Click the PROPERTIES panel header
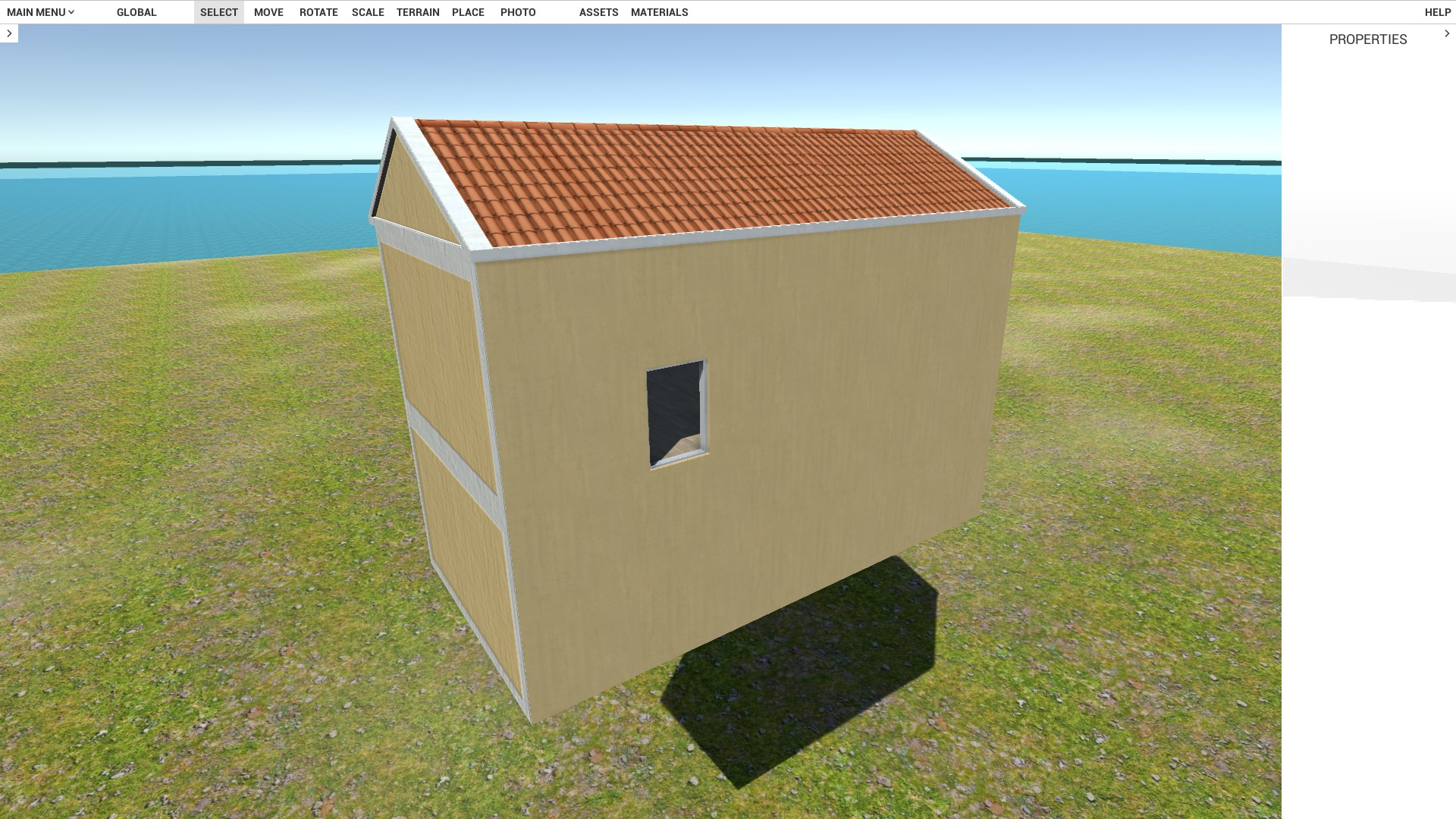Image resolution: width=1456 pixels, height=819 pixels. click(x=1367, y=39)
